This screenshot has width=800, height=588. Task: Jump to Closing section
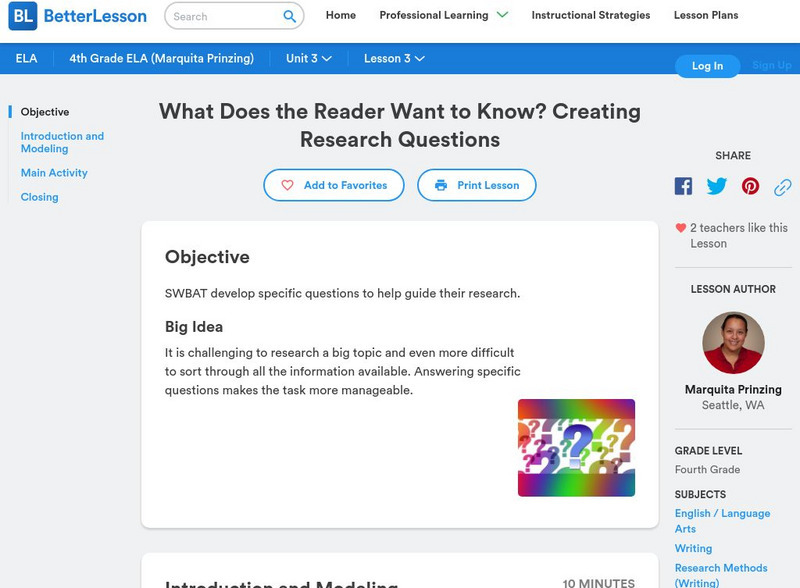[x=39, y=197]
